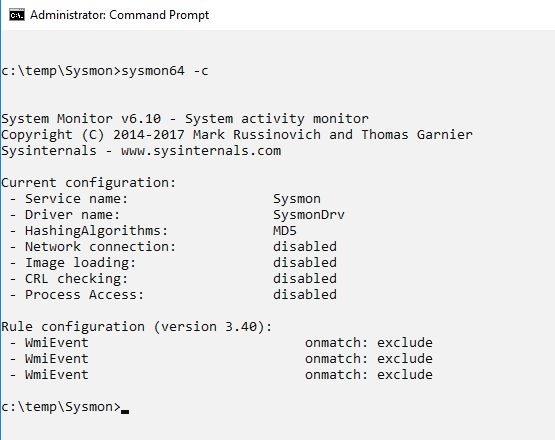Click the www.sysinternals.com URL text
Viewport: 555px width, 440px height.
pyautogui.click(x=201, y=151)
